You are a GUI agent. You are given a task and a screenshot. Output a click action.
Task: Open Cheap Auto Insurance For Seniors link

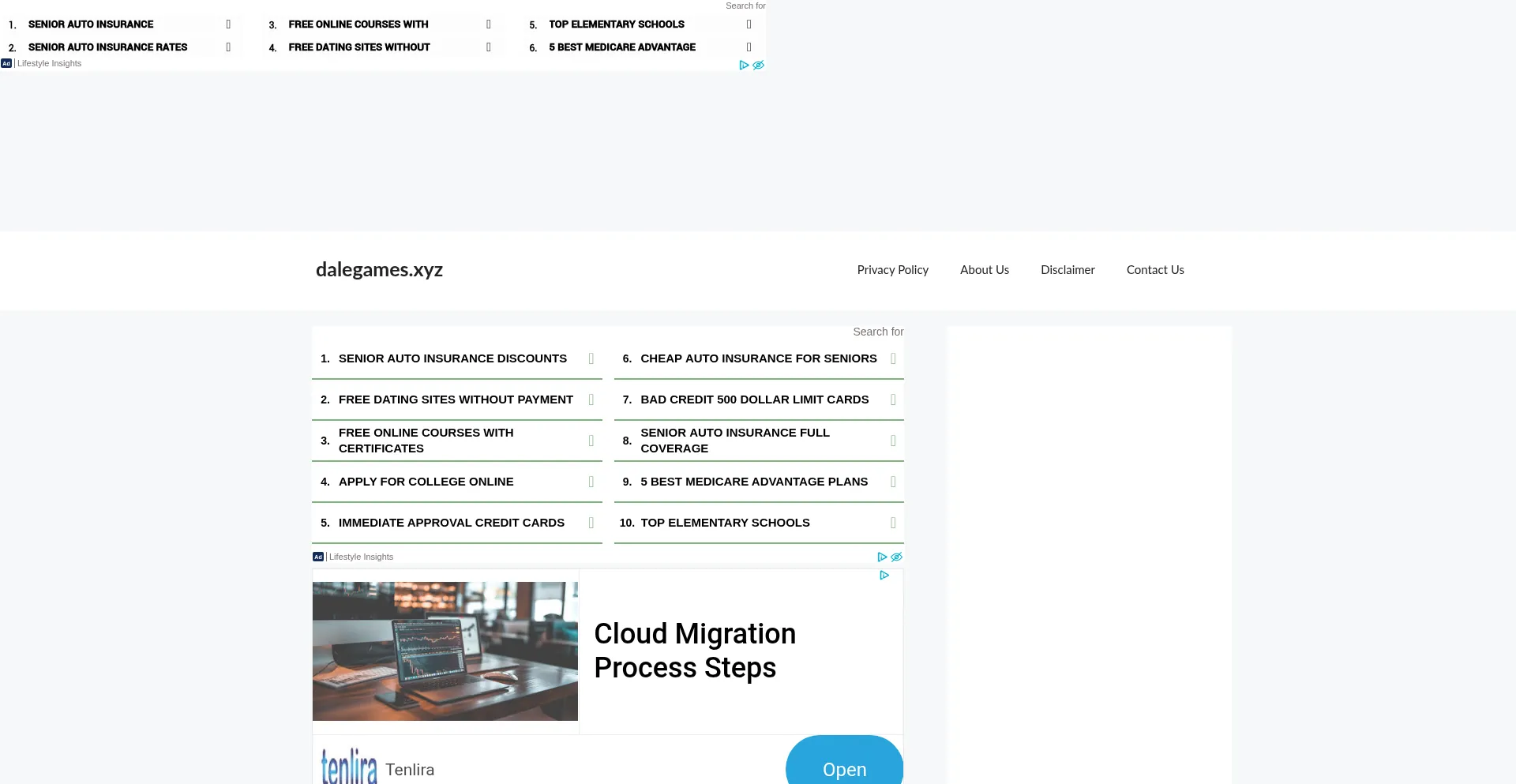tap(759, 359)
